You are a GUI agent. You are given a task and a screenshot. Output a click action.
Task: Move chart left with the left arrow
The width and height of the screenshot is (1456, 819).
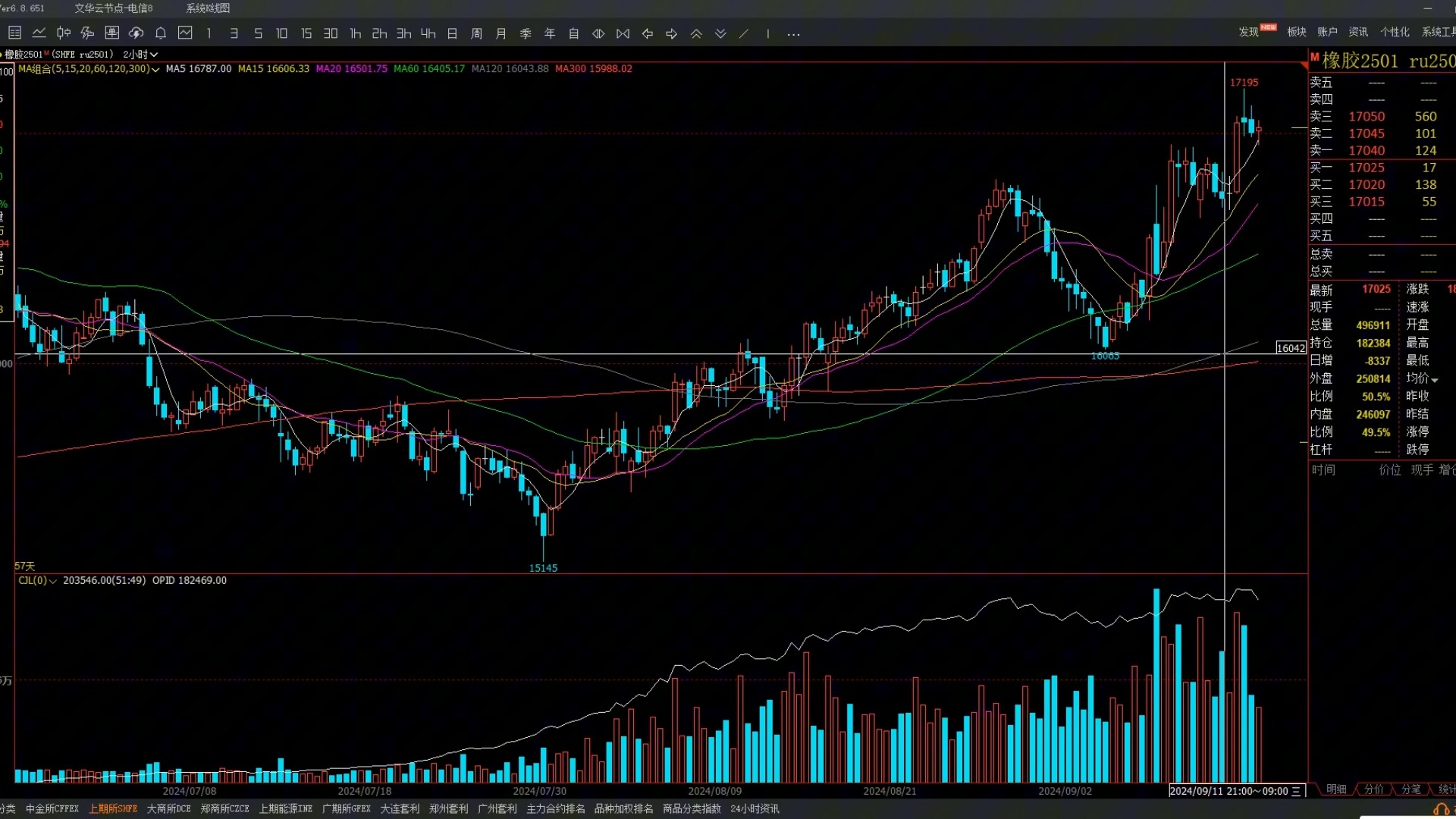647,33
